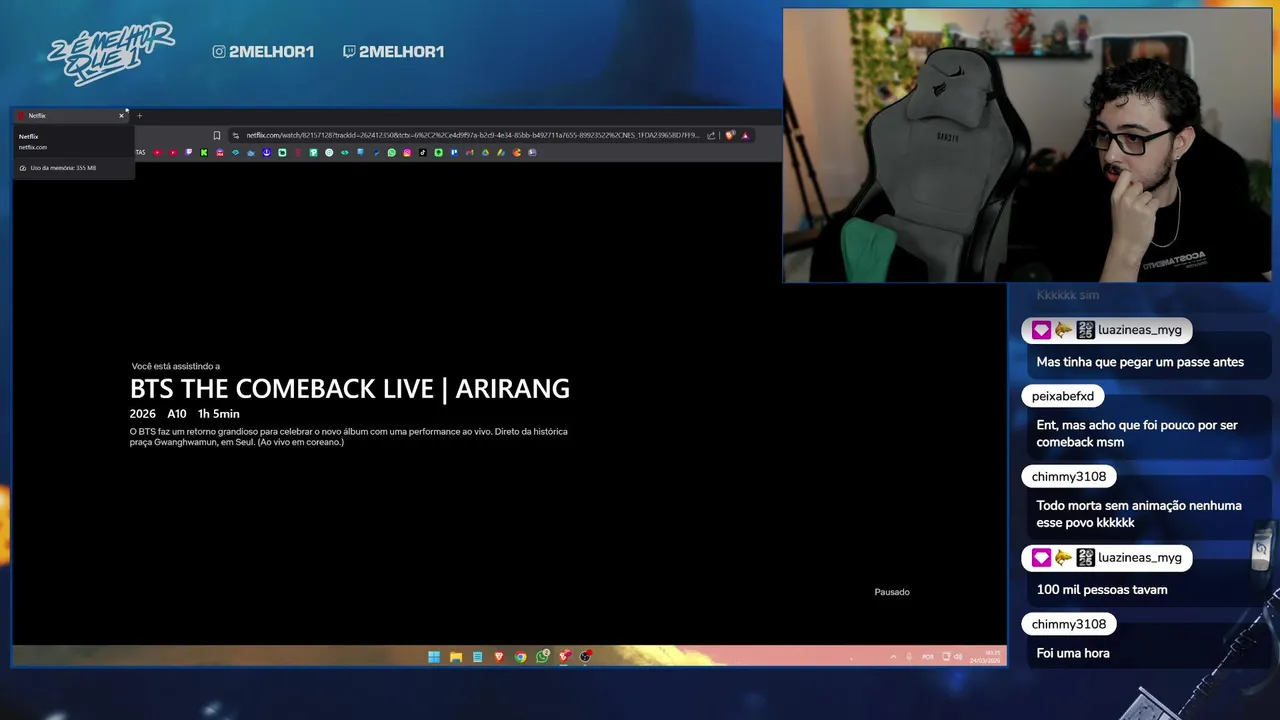Click chat message '100 mil pessoas tavam'
Viewport: 1280px width, 720px height.
click(1102, 590)
